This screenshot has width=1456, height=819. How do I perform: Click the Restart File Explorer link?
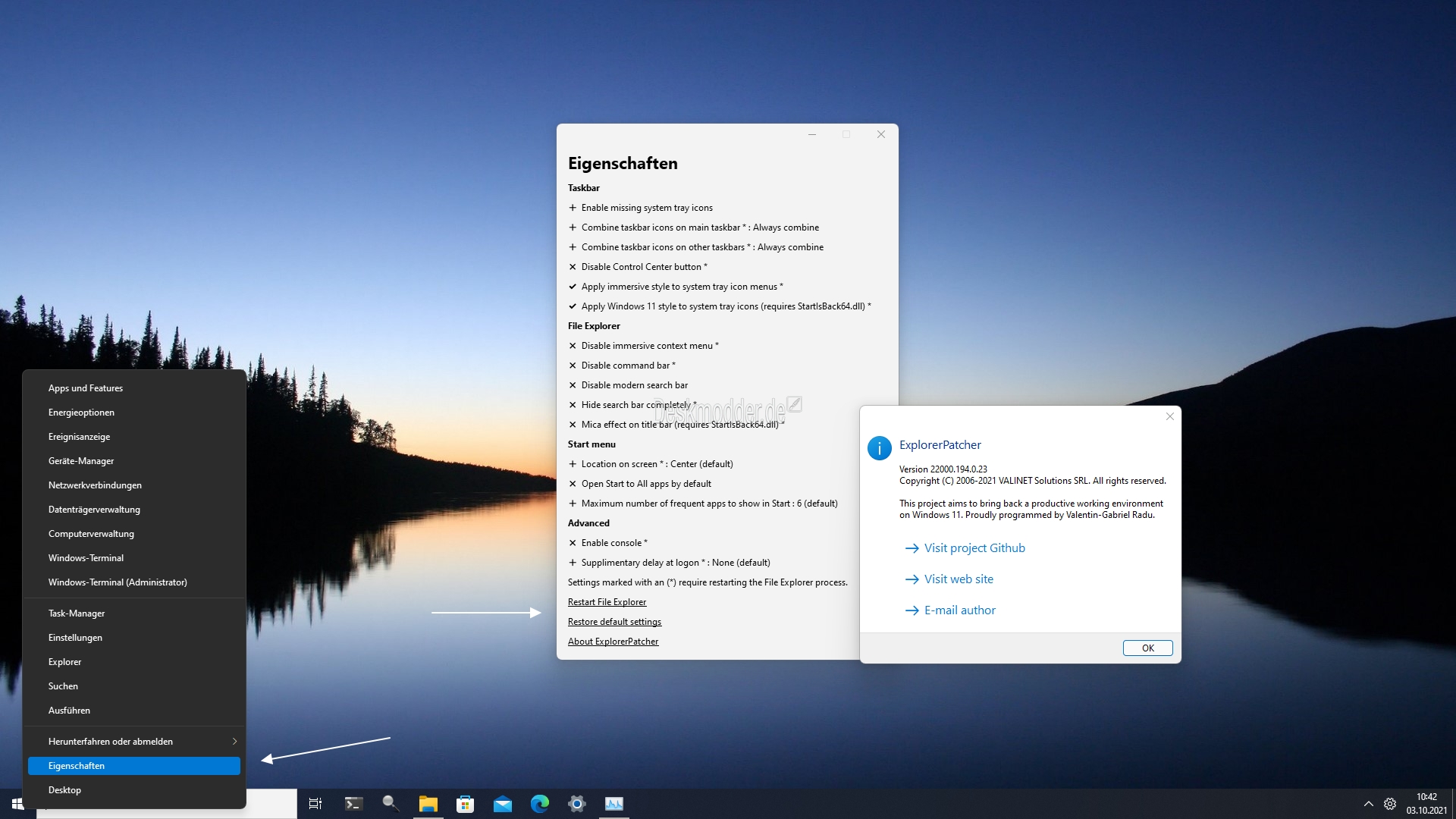(x=607, y=602)
